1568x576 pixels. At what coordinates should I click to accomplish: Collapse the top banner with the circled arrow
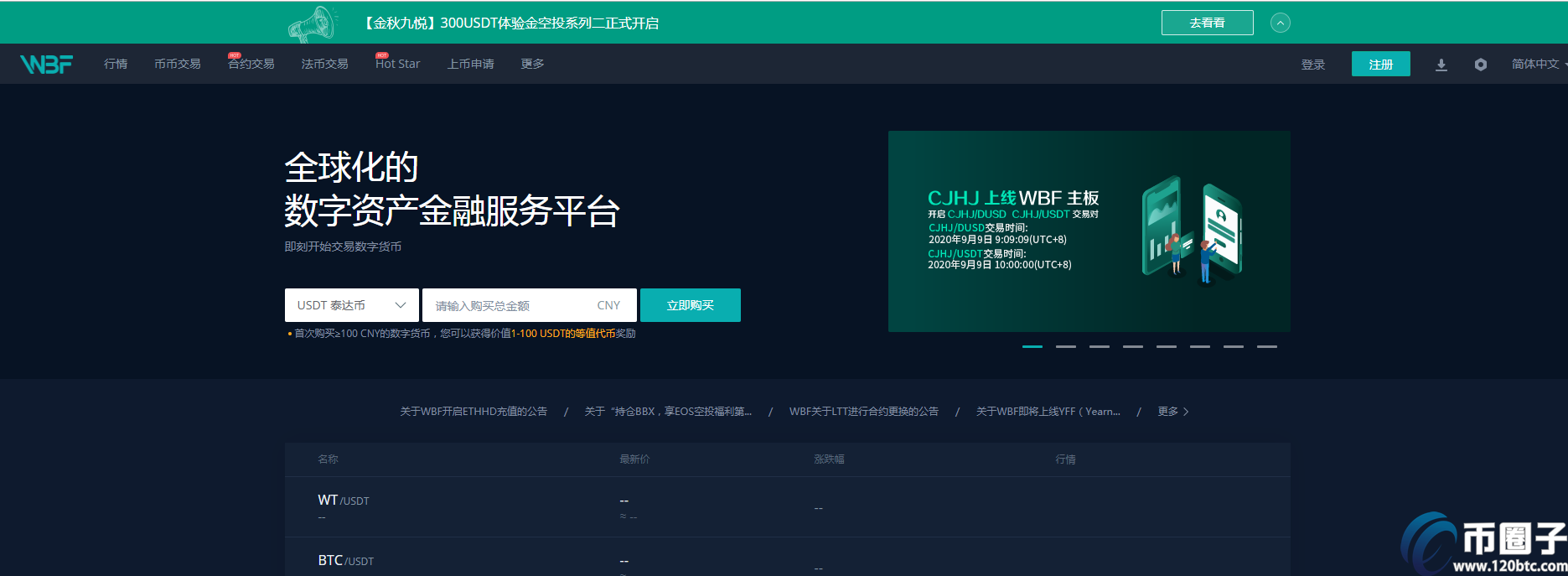pyautogui.click(x=1280, y=23)
